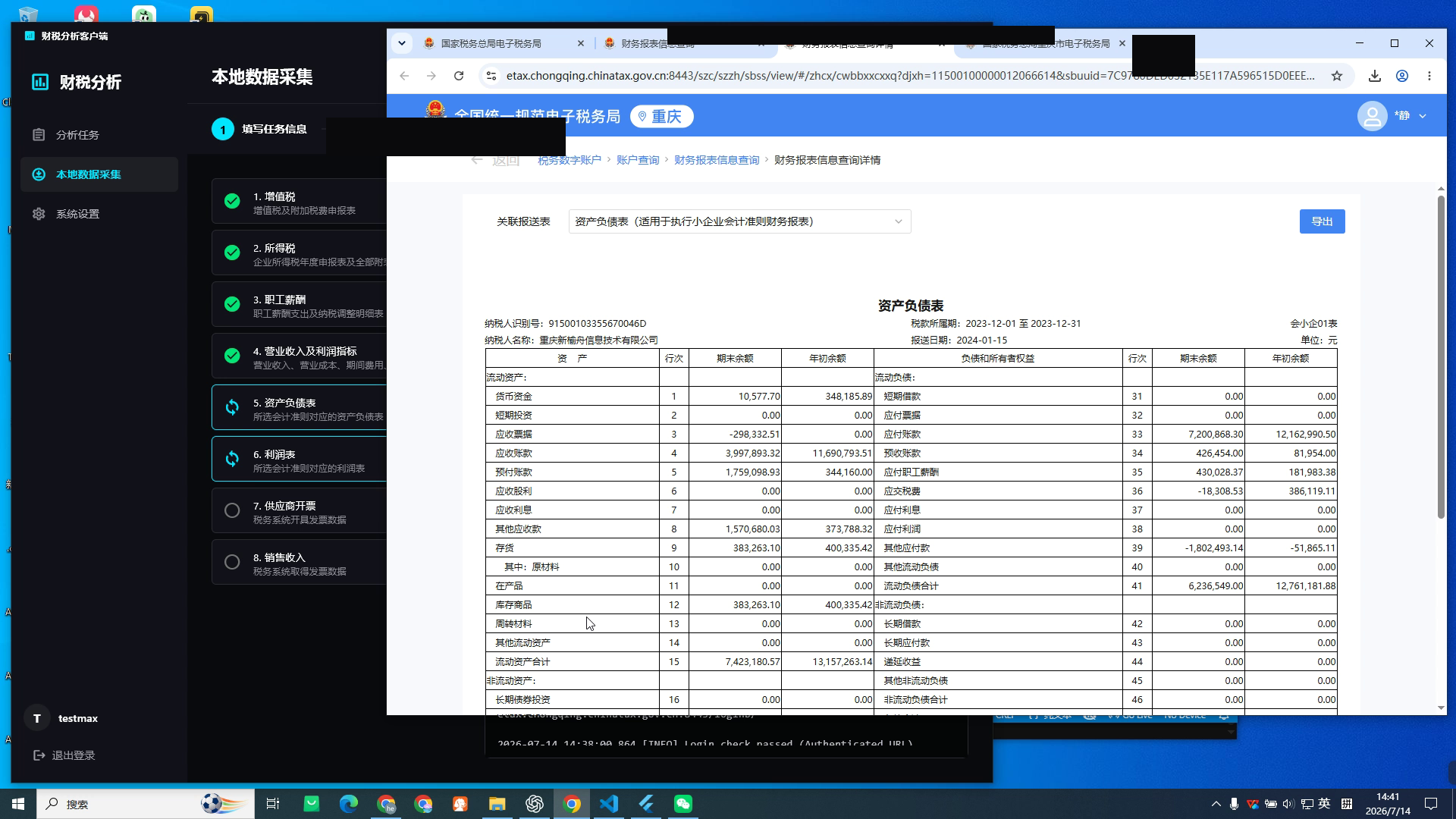Click the 返回 back arrow

point(476,160)
